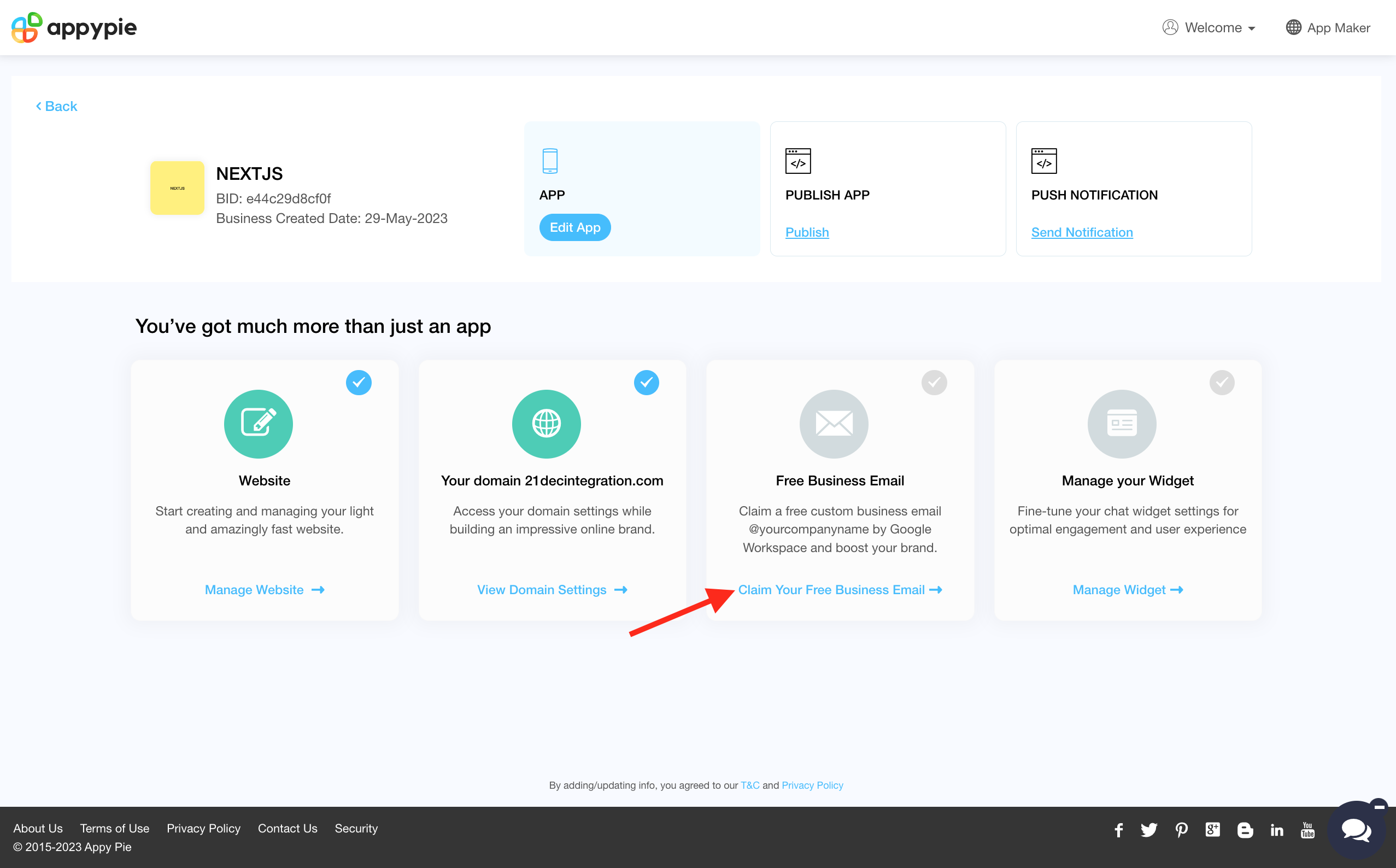Click the App Maker globe icon
Image resolution: width=1396 pixels, height=868 pixels.
[x=1293, y=27]
